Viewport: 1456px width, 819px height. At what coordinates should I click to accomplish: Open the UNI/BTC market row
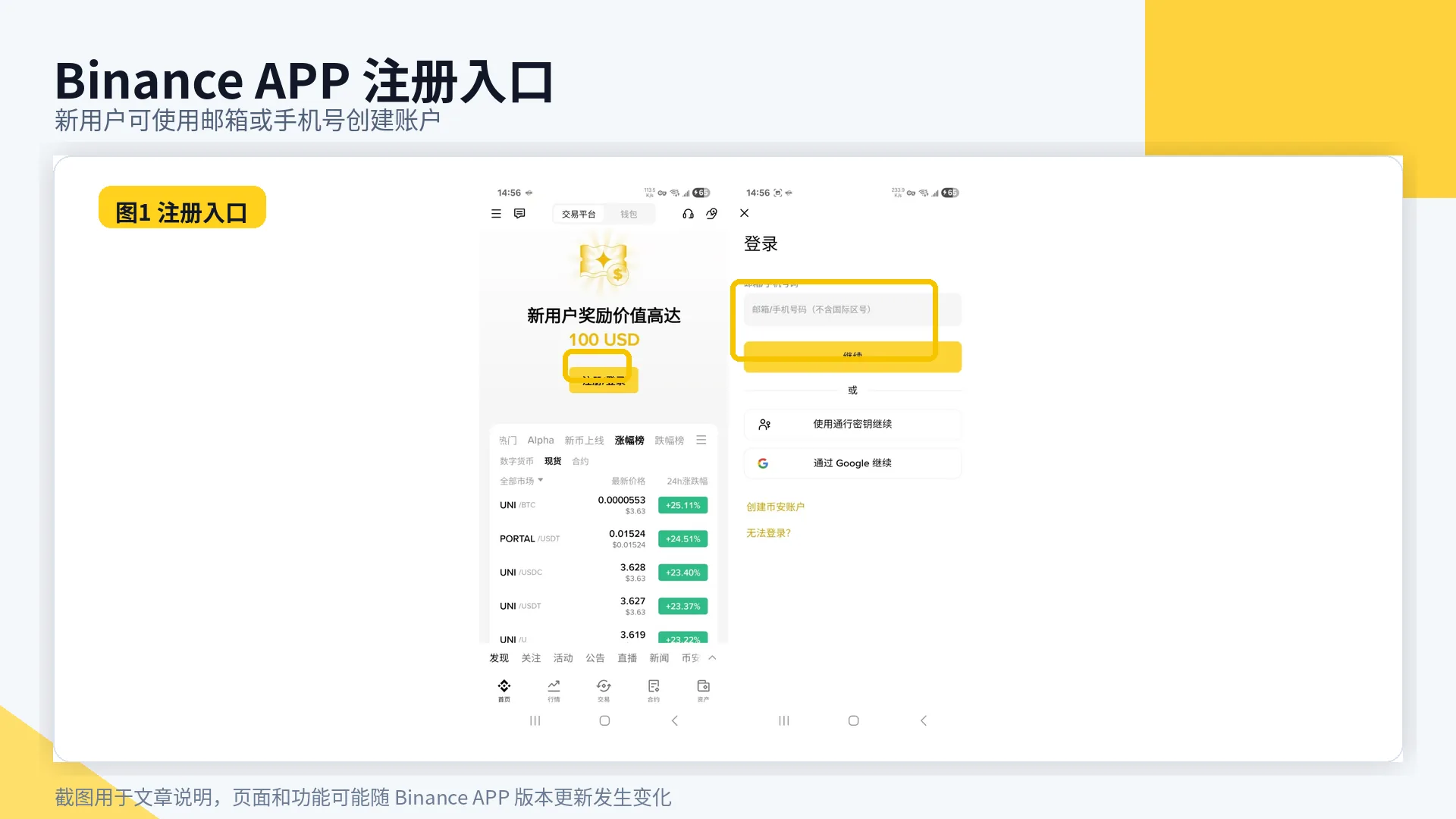604,505
